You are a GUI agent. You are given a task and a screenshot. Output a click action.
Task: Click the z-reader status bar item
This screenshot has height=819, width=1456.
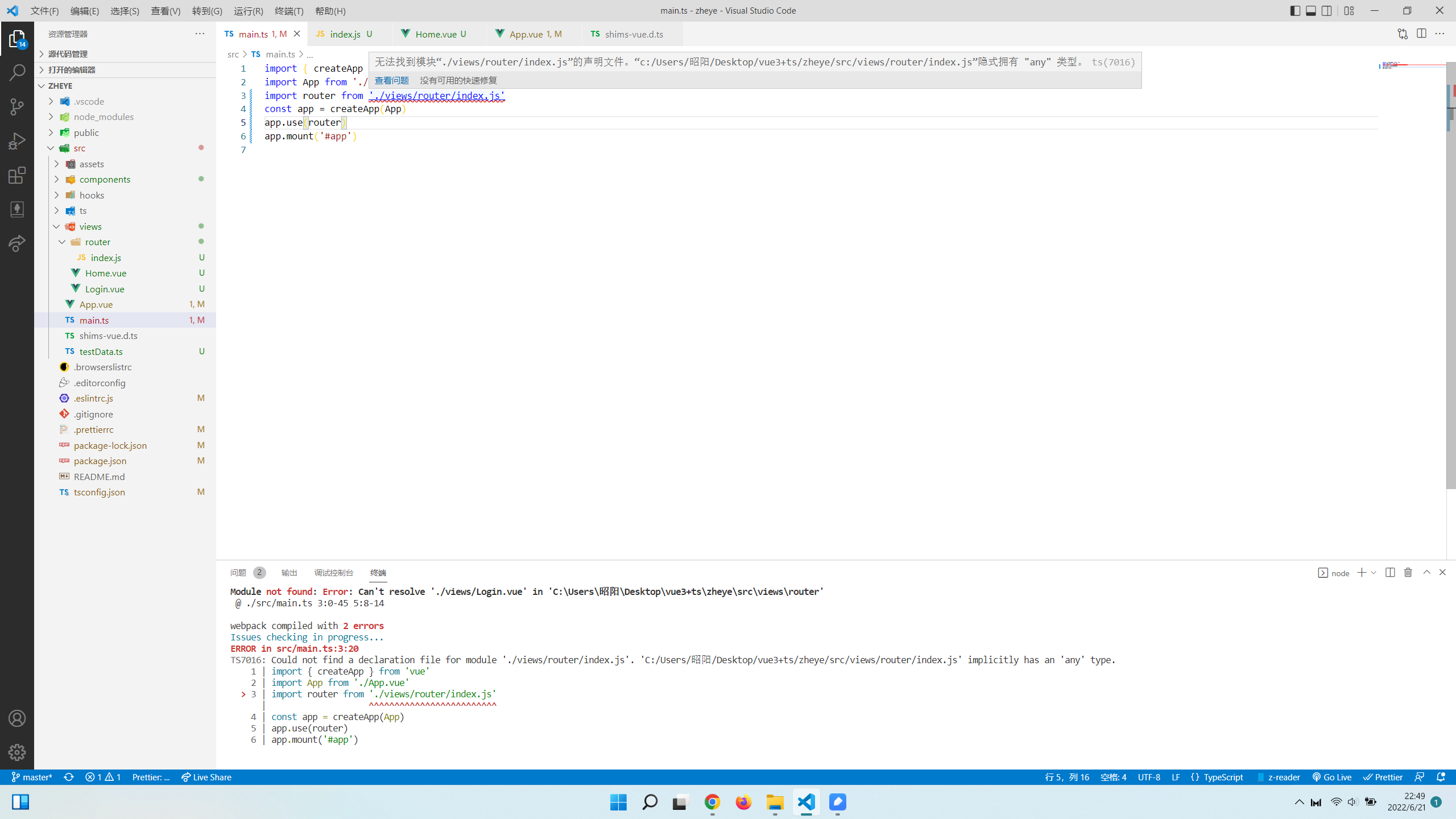click(x=1278, y=777)
